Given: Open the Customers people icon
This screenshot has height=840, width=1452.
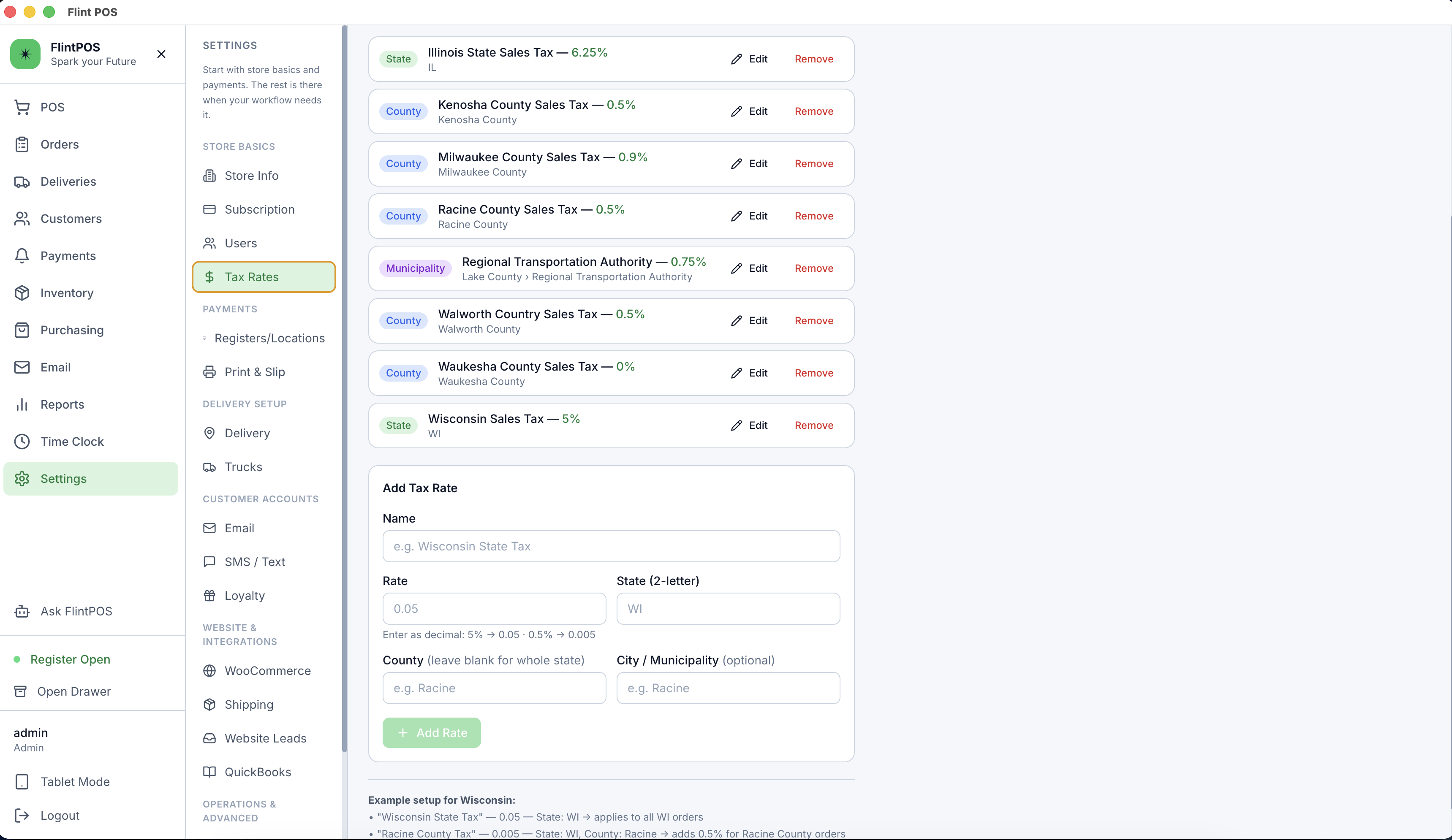Looking at the screenshot, I should [x=22, y=219].
